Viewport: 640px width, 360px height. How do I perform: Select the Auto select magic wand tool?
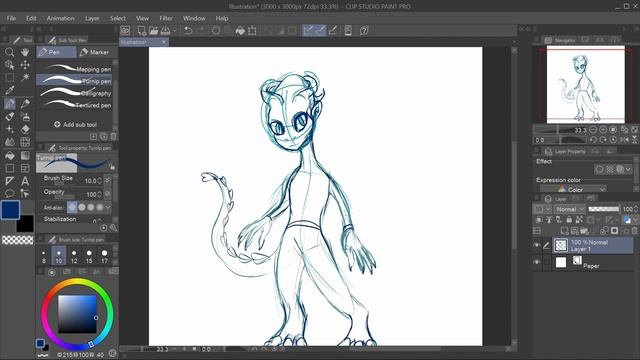25,78
